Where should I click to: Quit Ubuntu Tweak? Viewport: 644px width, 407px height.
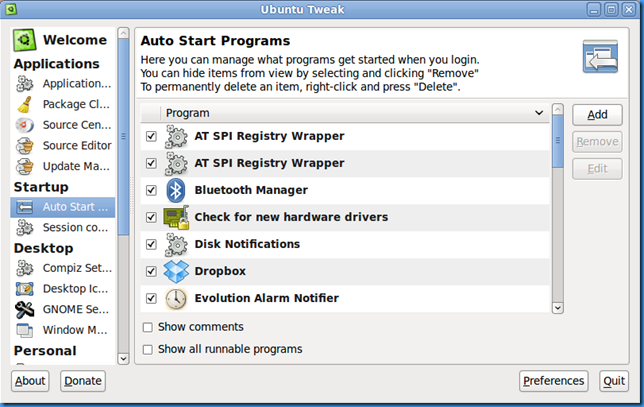[614, 381]
